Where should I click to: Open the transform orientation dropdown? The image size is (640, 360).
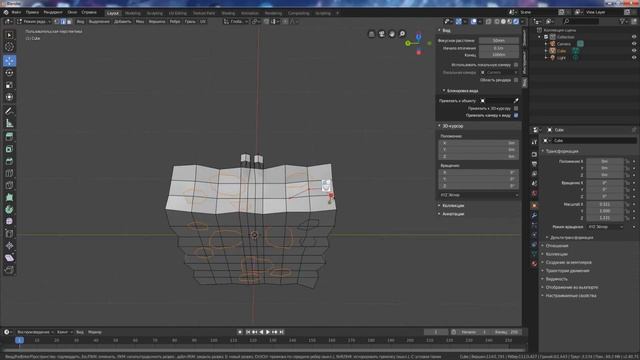pos(236,22)
